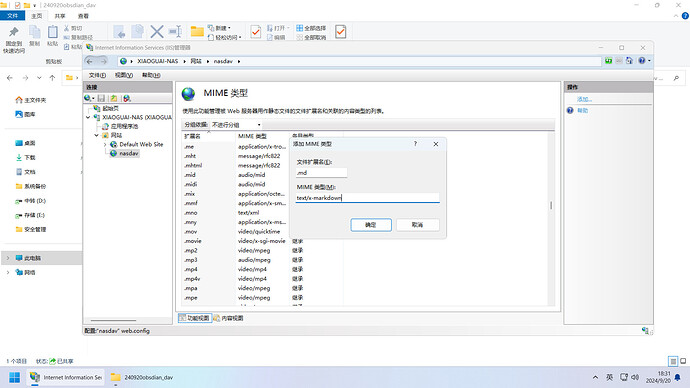Screen dimensions: 690x388
Task: Click the Delete X icon in Explorer ribbon
Action: 157,32
